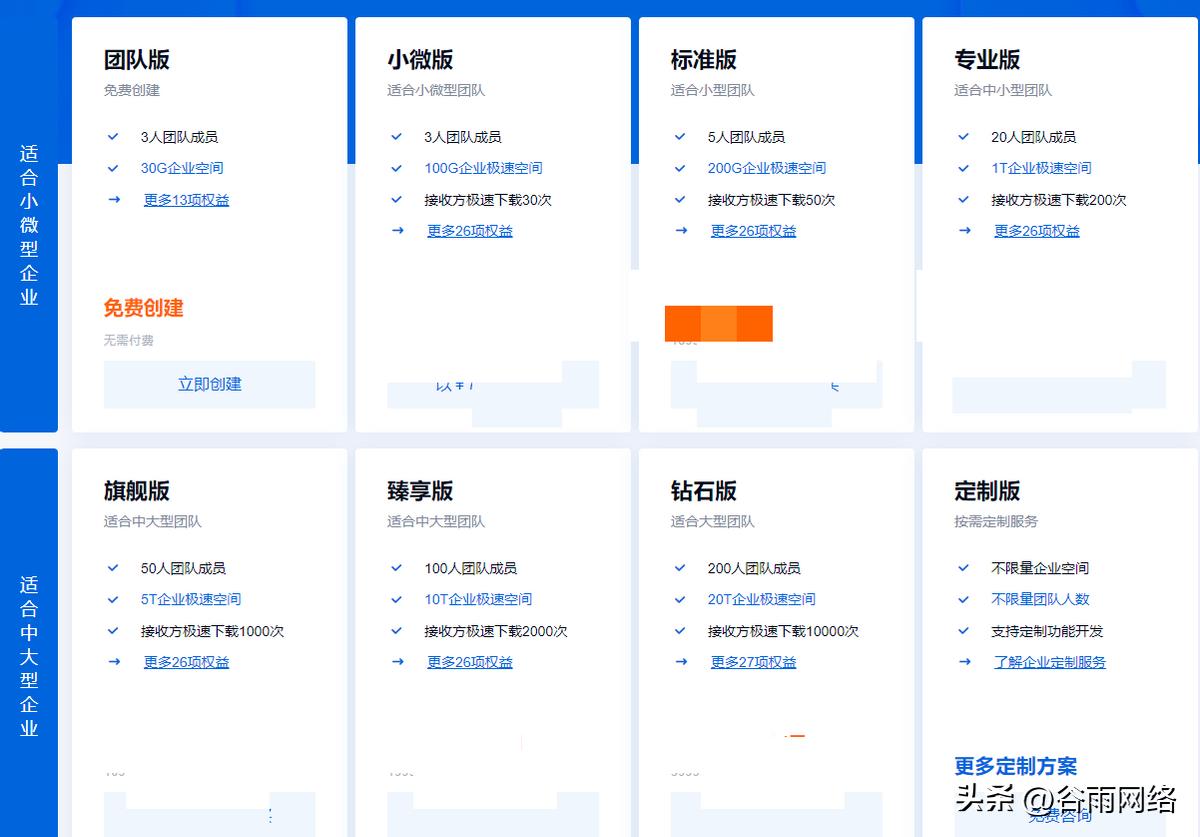Toggle the check beside 30G企业空间
1200x837 pixels.
[x=113, y=168]
